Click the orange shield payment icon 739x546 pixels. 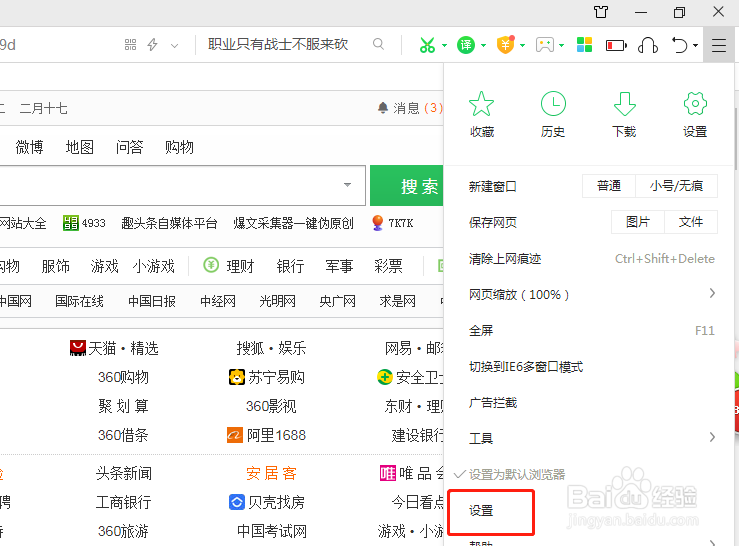505,45
